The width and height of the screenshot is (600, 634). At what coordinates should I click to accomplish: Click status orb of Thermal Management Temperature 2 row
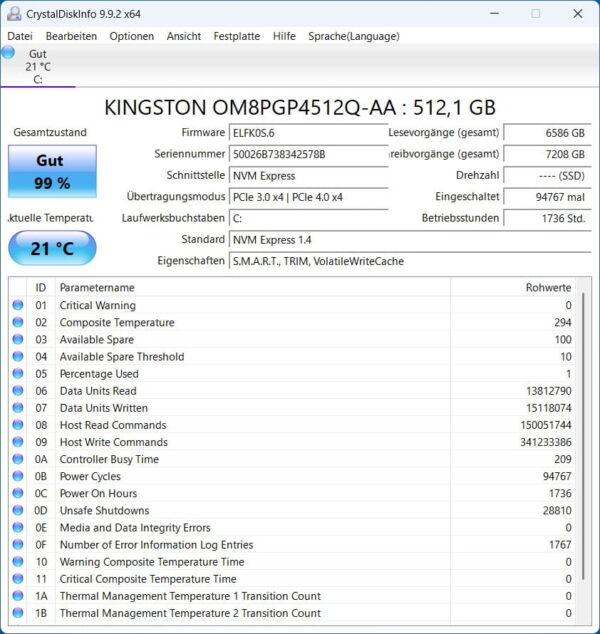point(18,613)
